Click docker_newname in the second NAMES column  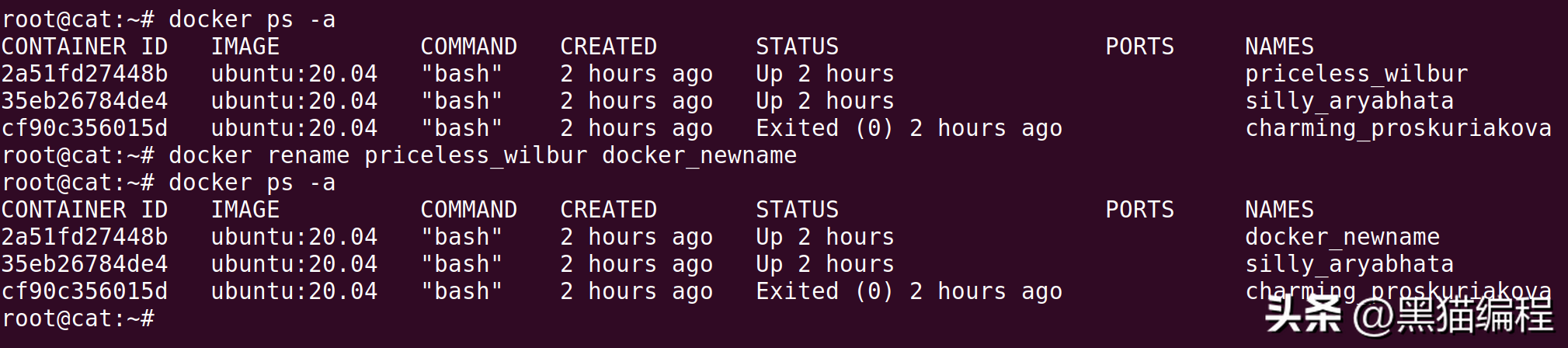[1342, 237]
